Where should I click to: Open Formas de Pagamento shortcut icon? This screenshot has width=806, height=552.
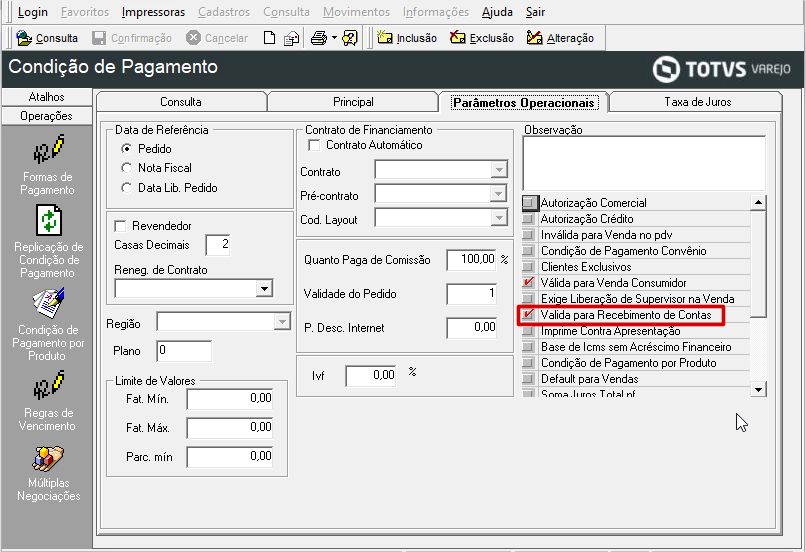[48, 149]
